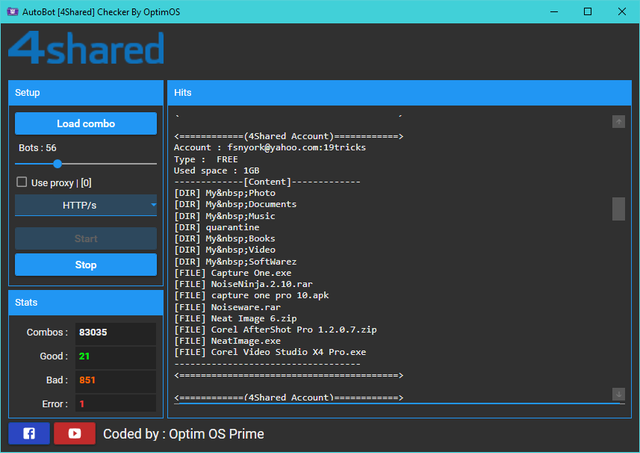640x453 pixels.
Task: Click the AutoBot app icon in title bar
Action: (x=12, y=11)
